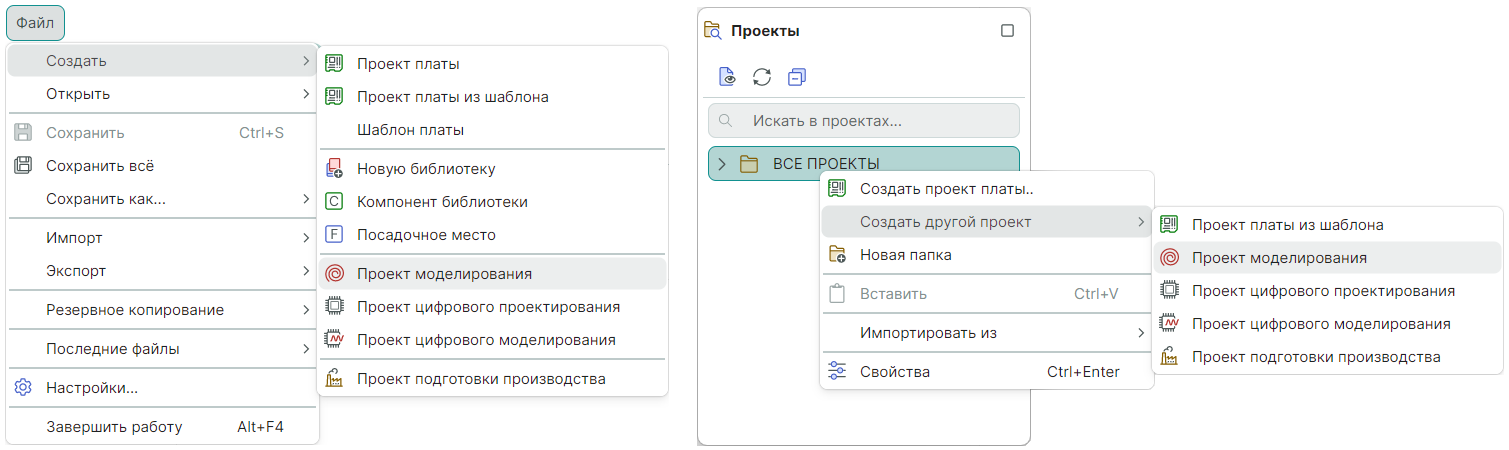Image resolution: width=1509 pixels, height=450 pixels.
Task: Select the ВСЕ ПРОЕКТЫ folder row
Action: tap(864, 164)
